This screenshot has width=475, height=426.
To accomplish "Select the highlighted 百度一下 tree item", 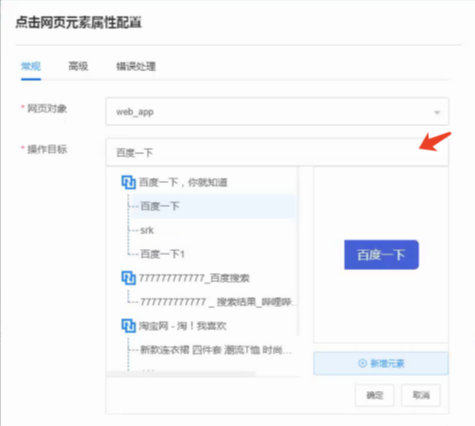I will pos(213,206).
